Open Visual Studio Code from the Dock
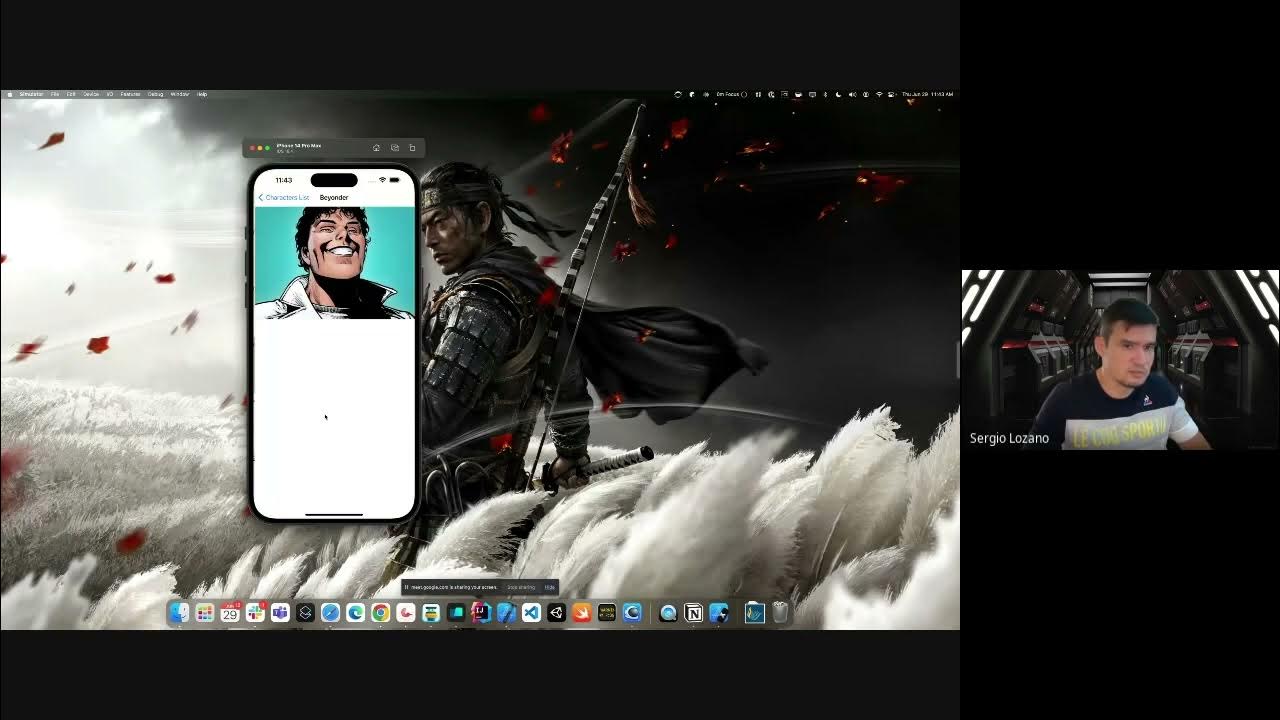Screen dimensions: 1280x720 pos(531,613)
